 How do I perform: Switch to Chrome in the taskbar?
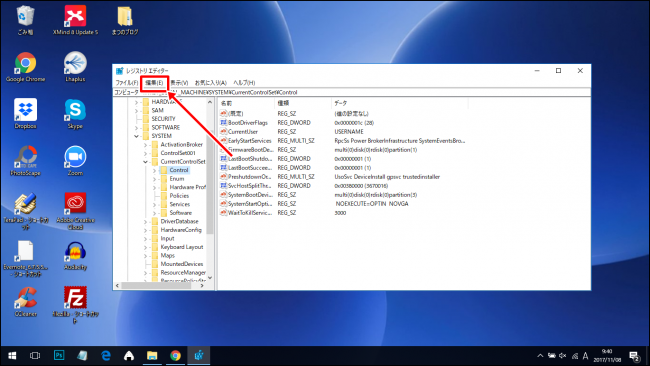(175, 356)
